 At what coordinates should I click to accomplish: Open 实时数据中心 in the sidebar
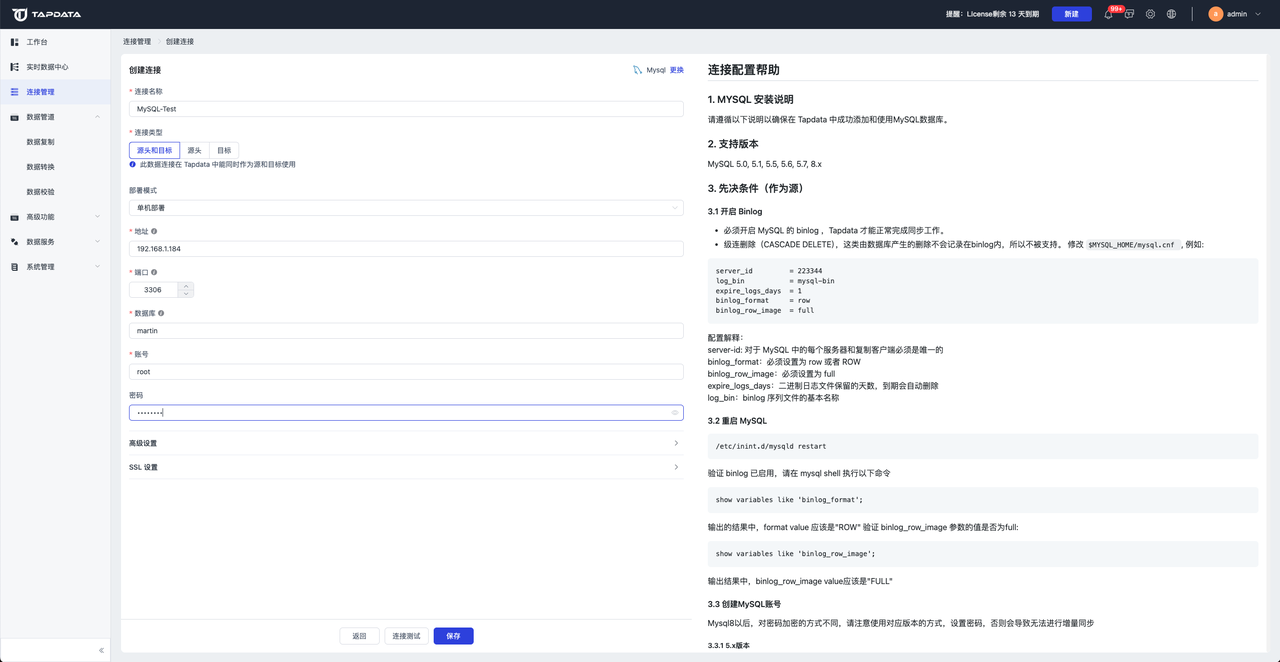tap(47, 67)
